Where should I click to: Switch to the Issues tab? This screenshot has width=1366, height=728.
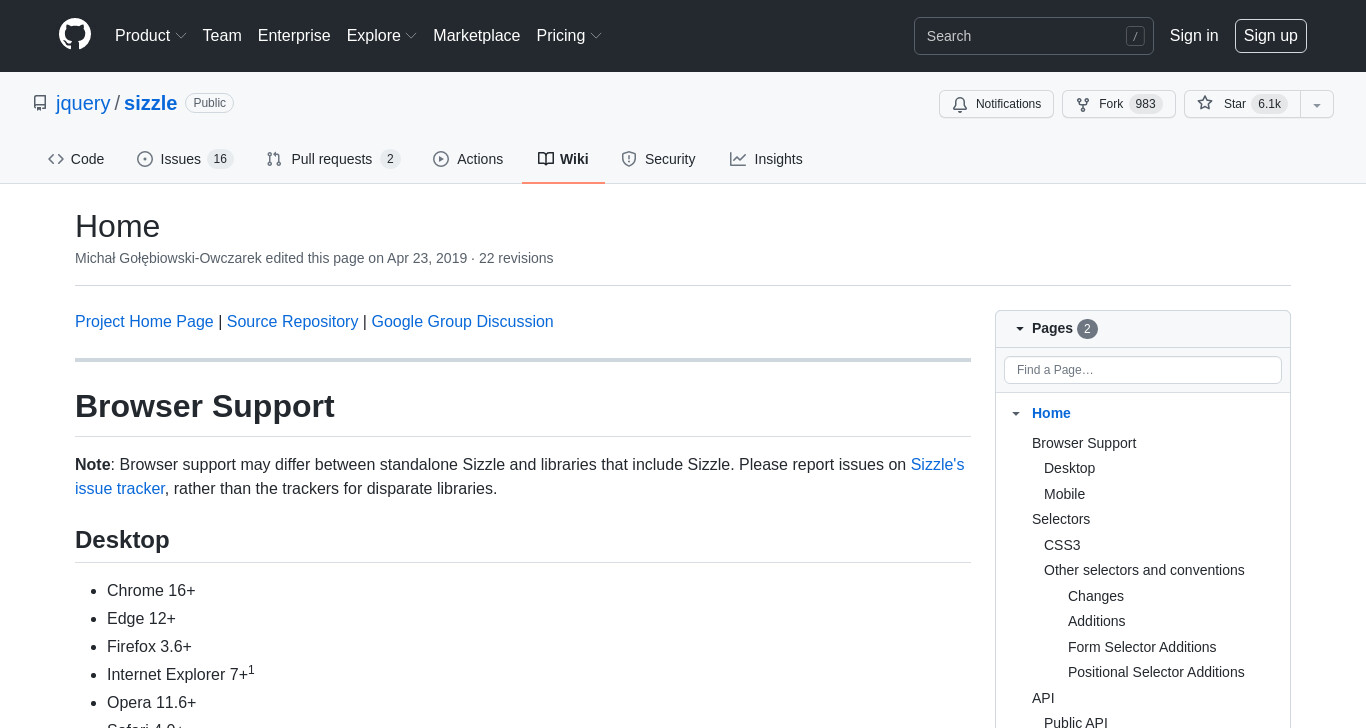click(x=185, y=159)
